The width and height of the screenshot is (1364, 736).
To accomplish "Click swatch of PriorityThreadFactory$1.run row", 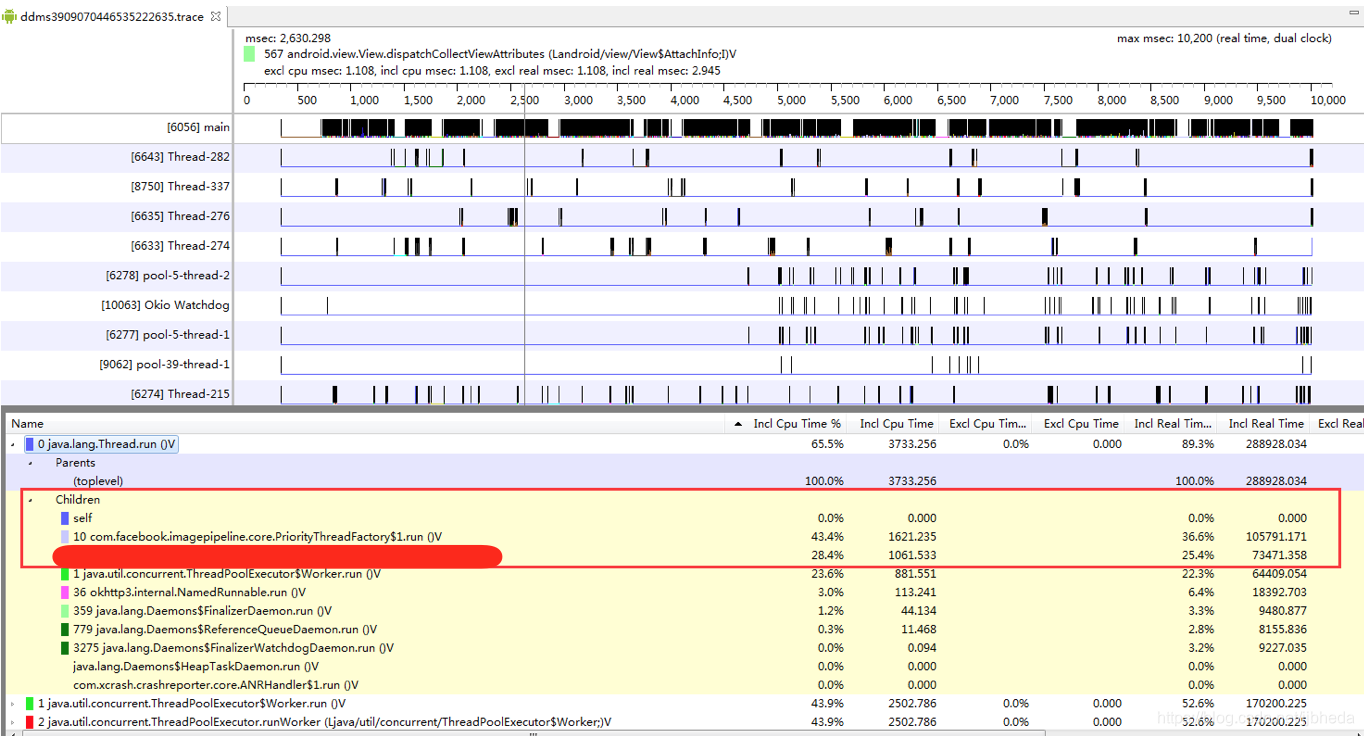I will pyautogui.click(x=65, y=537).
